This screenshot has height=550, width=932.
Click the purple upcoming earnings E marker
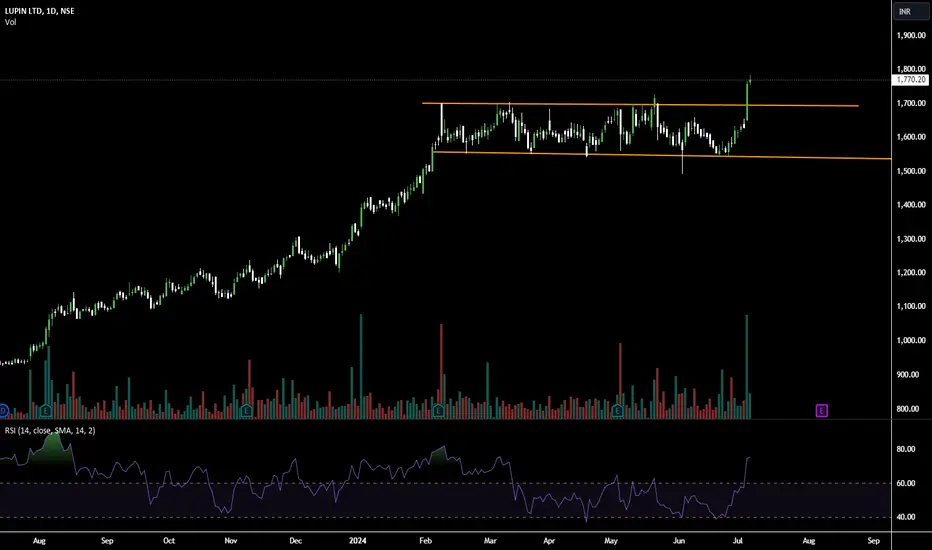[821, 410]
